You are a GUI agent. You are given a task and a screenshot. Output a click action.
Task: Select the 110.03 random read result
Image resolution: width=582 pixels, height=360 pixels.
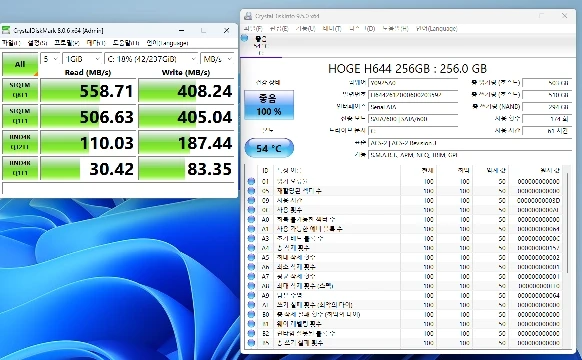[x=88, y=142]
